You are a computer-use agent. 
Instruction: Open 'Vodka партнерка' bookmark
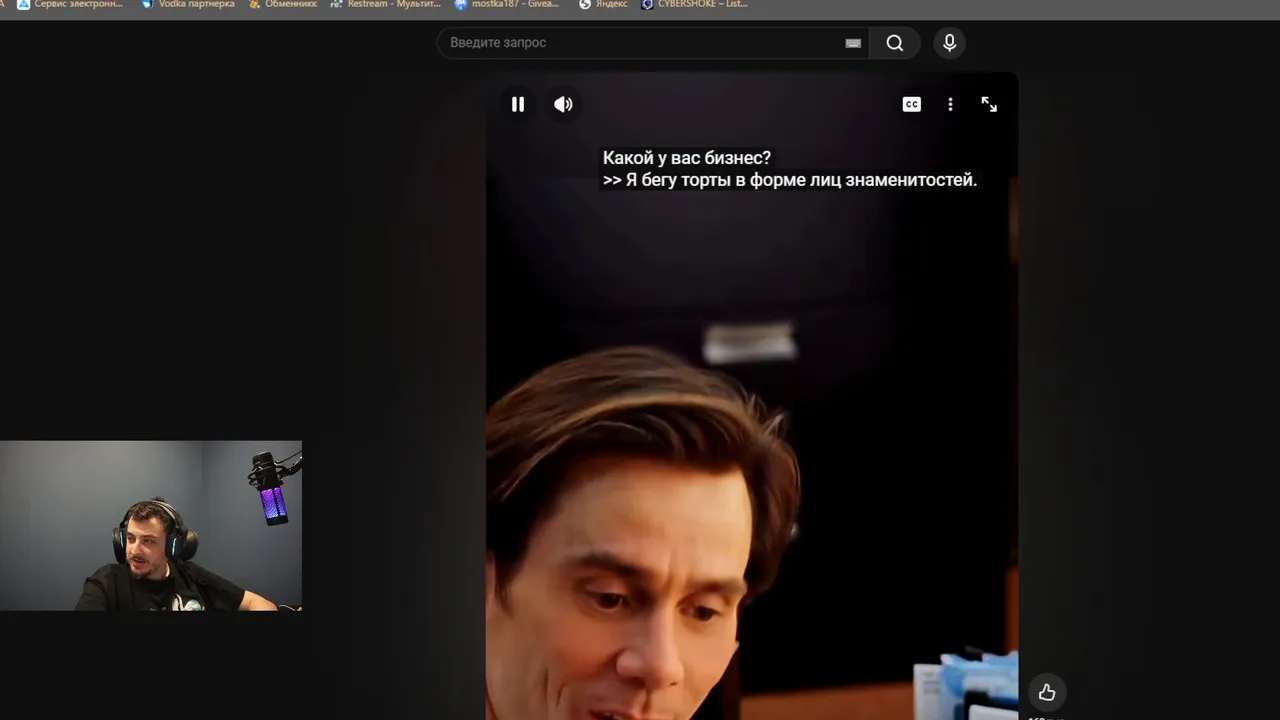pyautogui.click(x=187, y=5)
